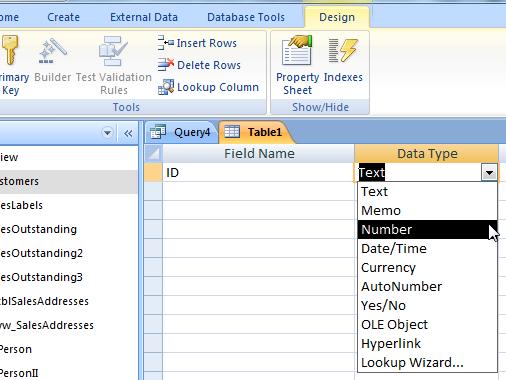Open the item ending in esOutstanding
The width and height of the screenshot is (506, 380).
[68, 229]
